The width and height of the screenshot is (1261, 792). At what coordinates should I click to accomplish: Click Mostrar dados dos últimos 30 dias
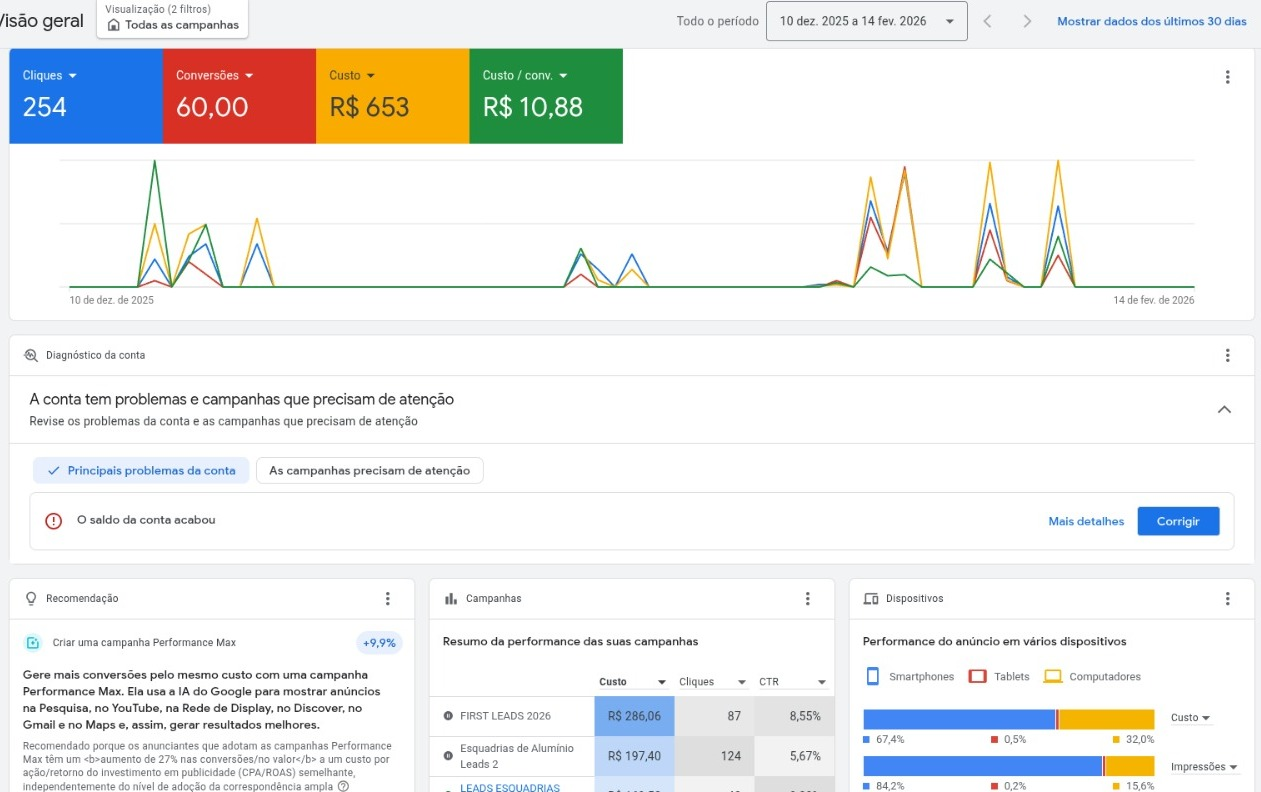1152,21
